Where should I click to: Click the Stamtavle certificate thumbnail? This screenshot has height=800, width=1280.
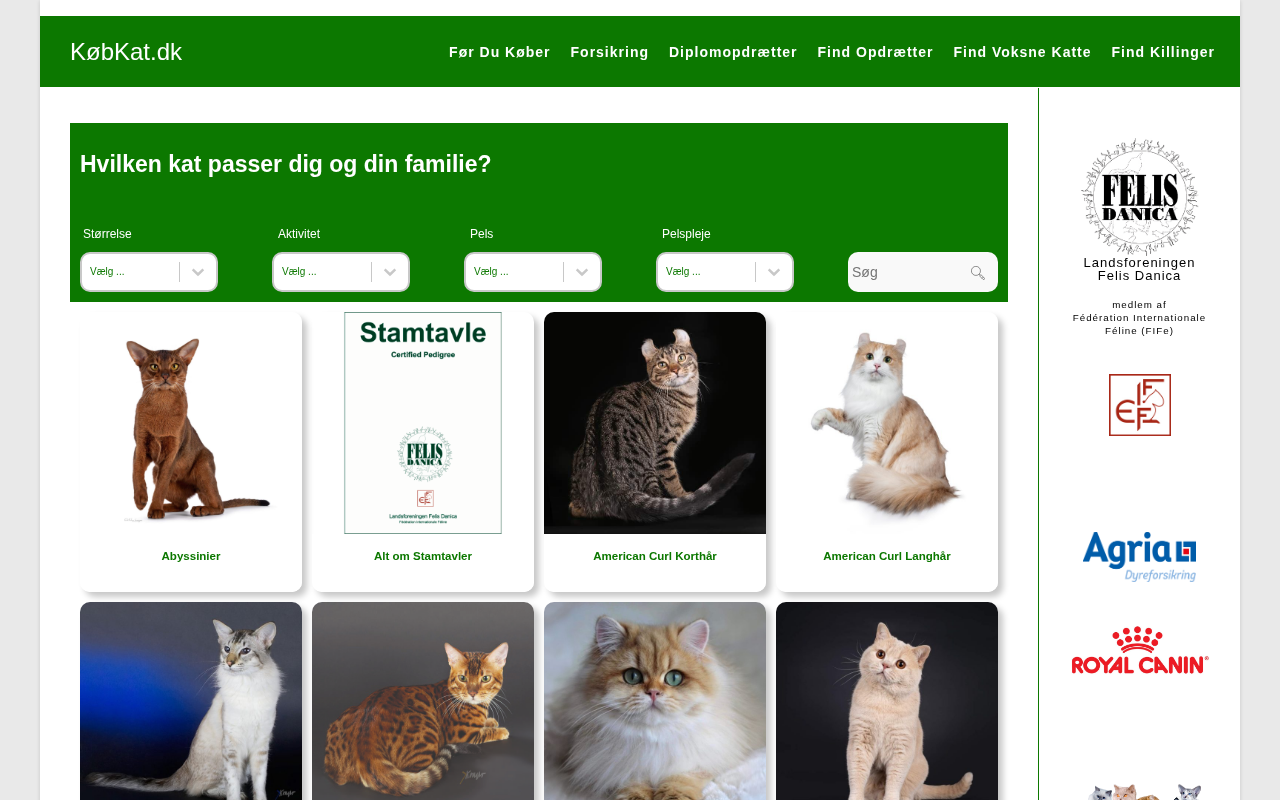[423, 423]
